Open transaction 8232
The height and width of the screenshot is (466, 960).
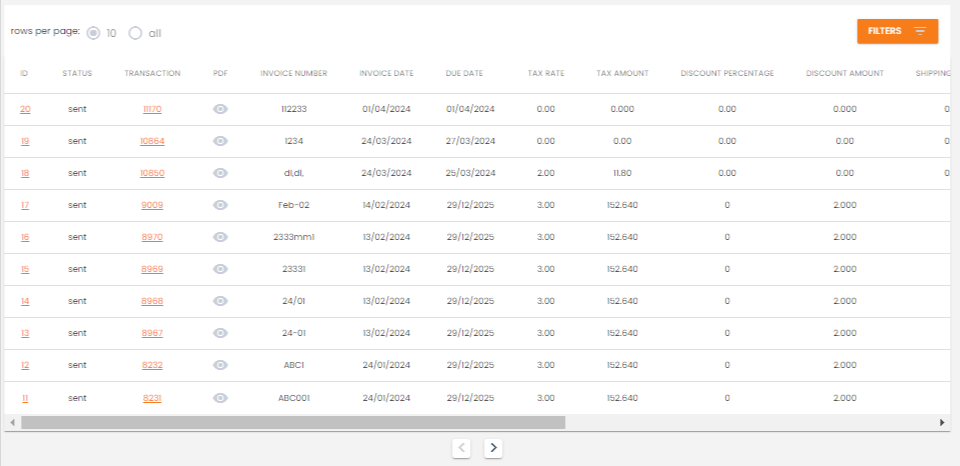152,365
